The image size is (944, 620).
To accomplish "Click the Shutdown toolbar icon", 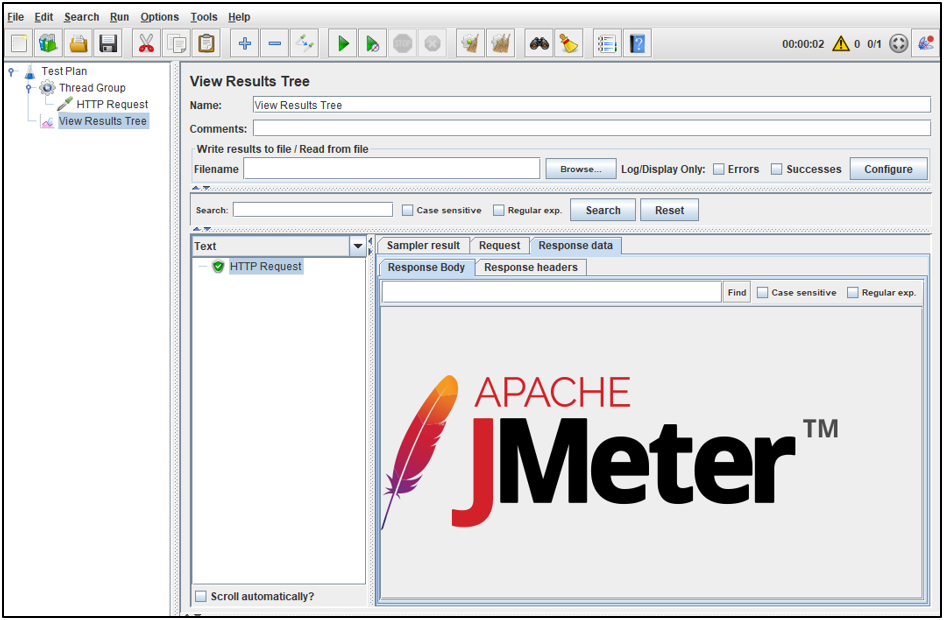I will click(x=432, y=44).
